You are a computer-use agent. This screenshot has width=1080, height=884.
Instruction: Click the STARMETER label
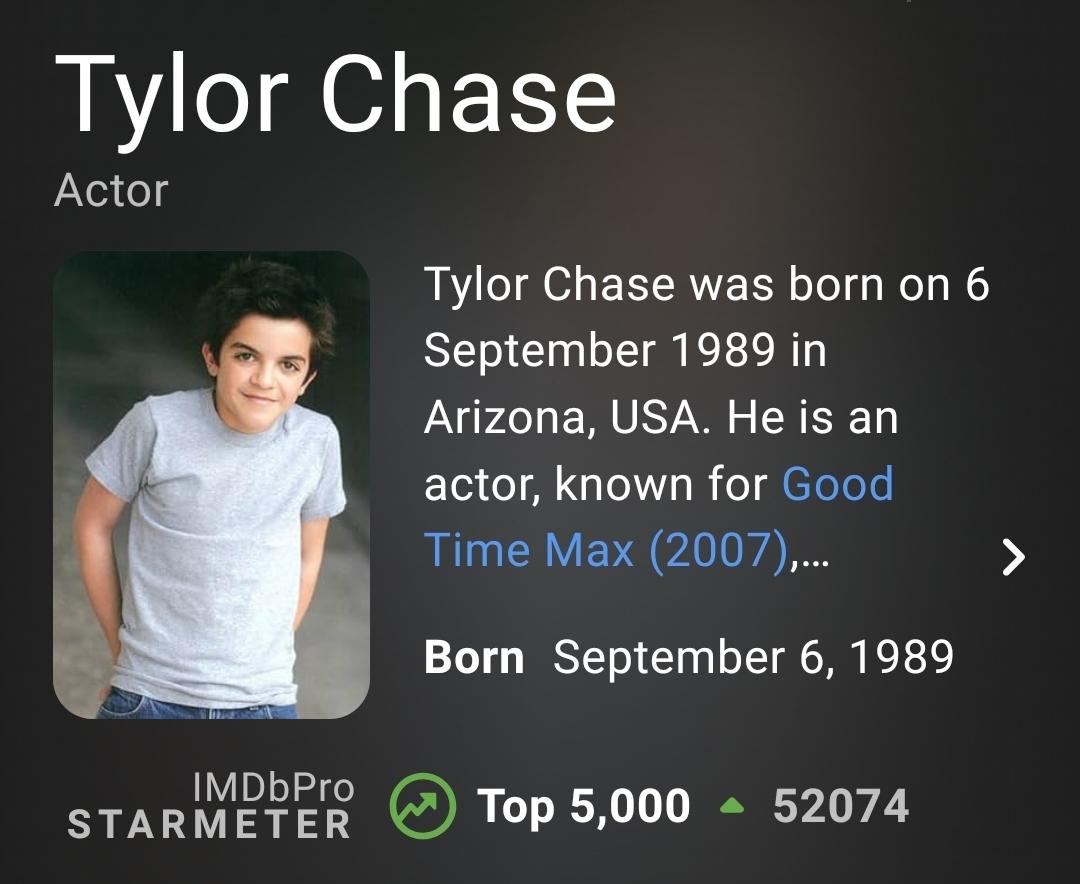click(x=209, y=825)
